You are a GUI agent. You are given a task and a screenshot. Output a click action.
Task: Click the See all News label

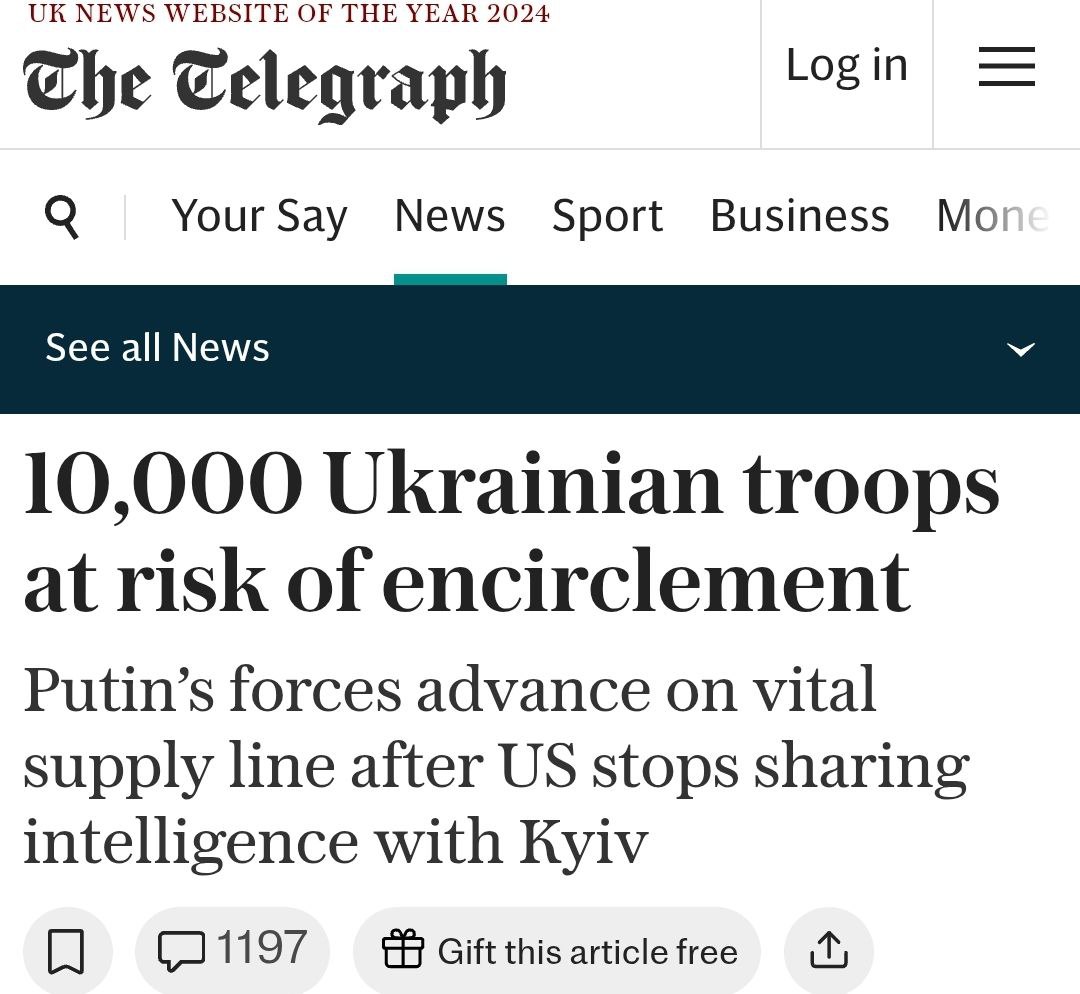(158, 348)
